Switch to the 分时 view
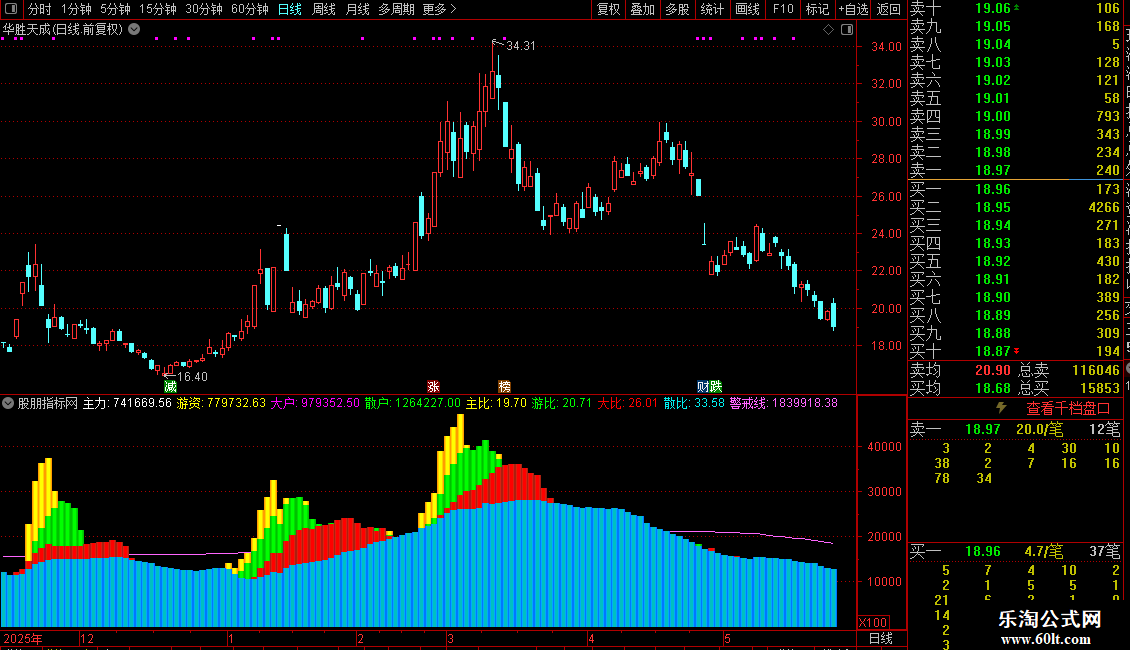 pyautogui.click(x=40, y=9)
